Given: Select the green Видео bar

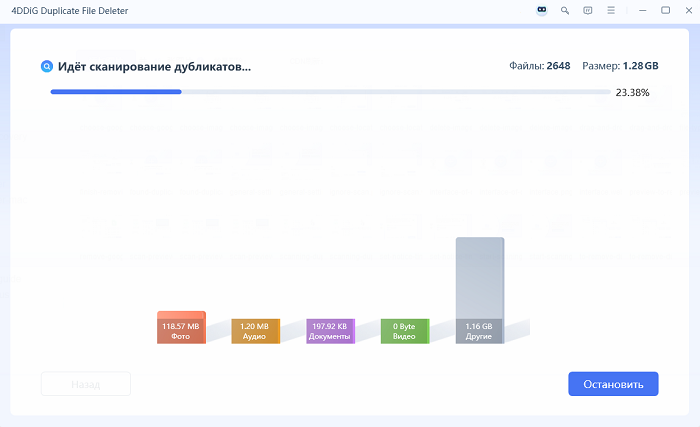Looking at the screenshot, I should pos(404,331).
